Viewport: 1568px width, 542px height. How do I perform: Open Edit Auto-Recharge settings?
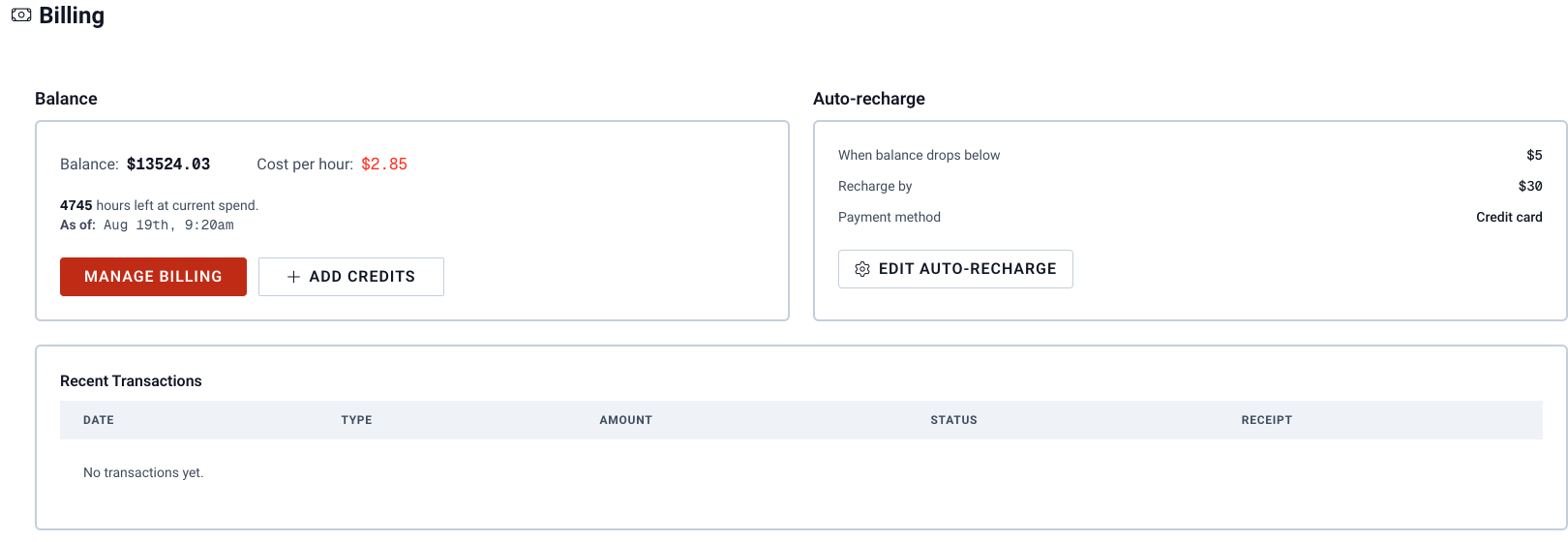[955, 269]
